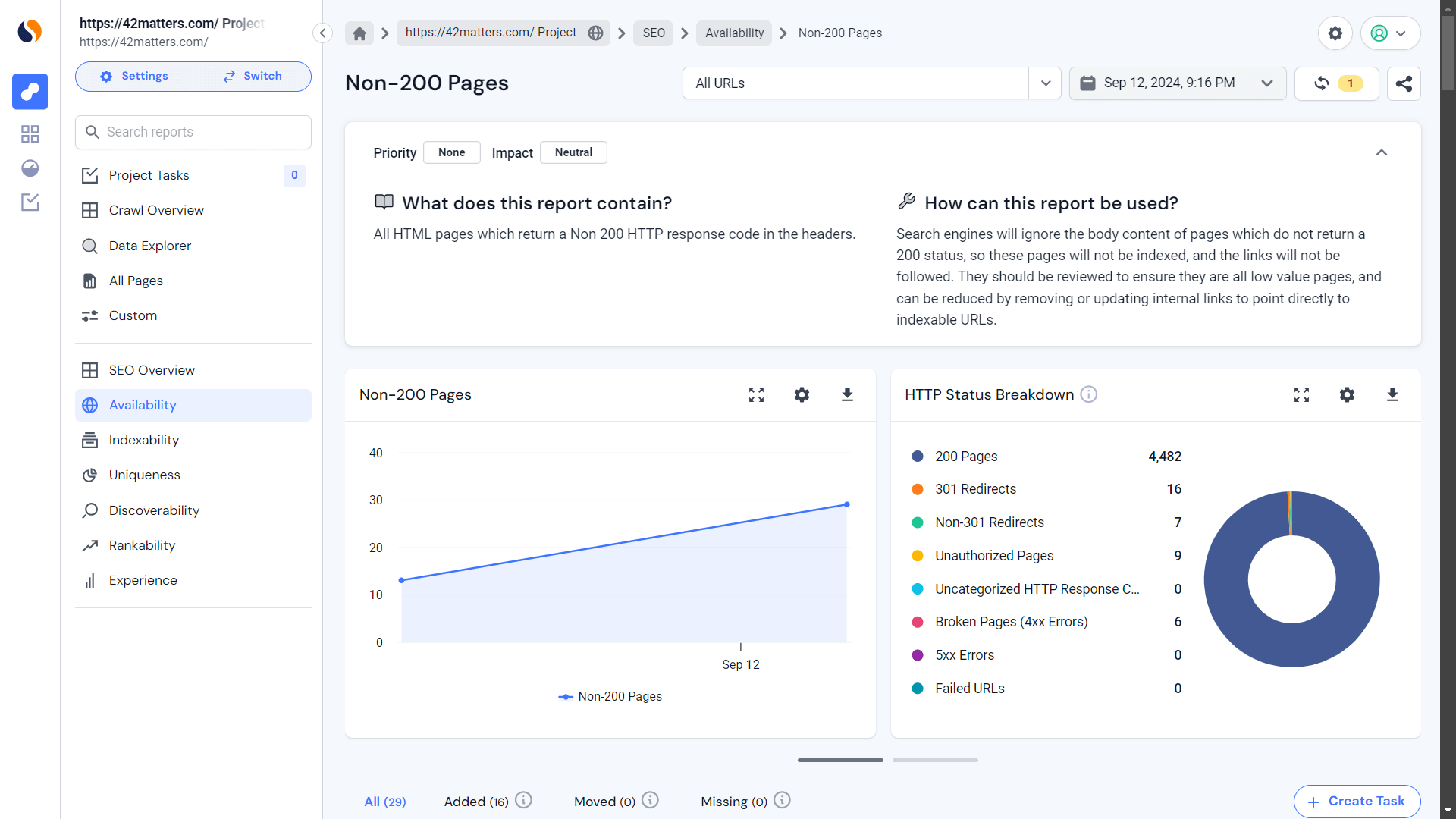Image resolution: width=1456 pixels, height=819 pixels.
Task: Click the All 29 tab filter
Action: click(385, 801)
